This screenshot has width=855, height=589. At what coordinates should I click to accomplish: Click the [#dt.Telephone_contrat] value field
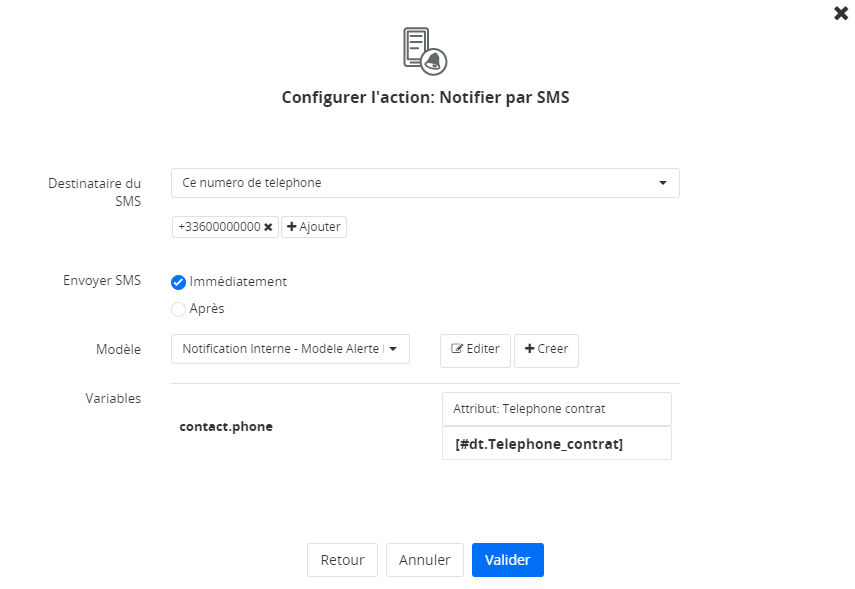(556, 444)
